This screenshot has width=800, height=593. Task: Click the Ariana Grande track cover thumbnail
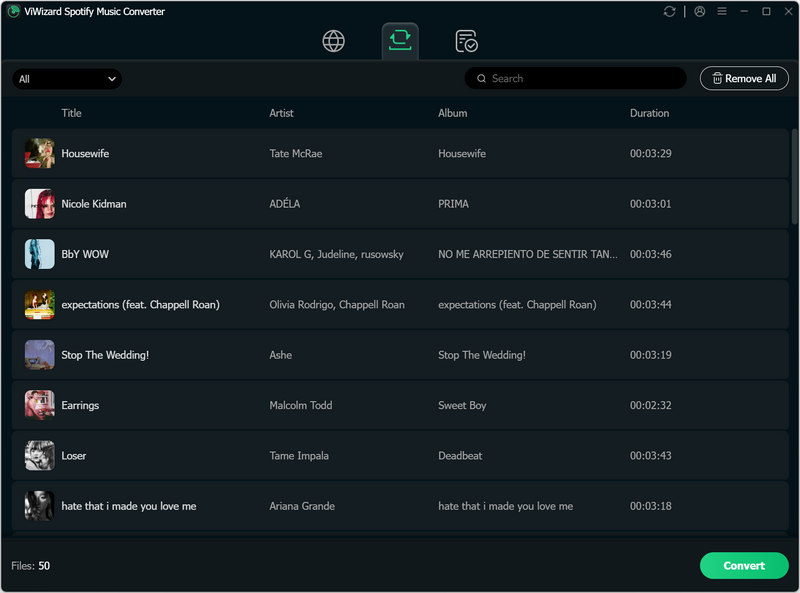(40, 506)
